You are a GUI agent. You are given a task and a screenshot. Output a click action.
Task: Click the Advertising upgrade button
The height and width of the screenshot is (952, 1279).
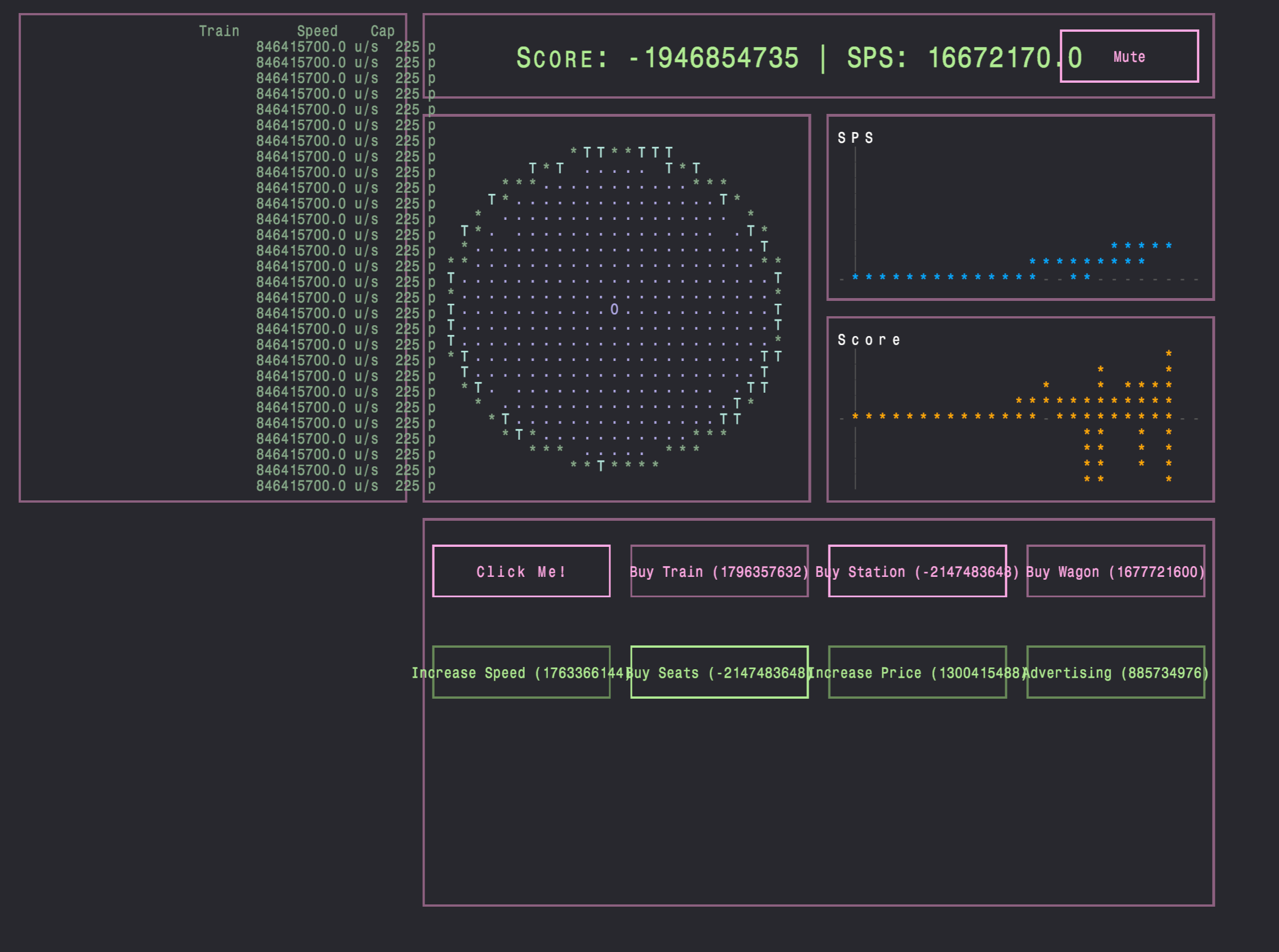click(1115, 672)
